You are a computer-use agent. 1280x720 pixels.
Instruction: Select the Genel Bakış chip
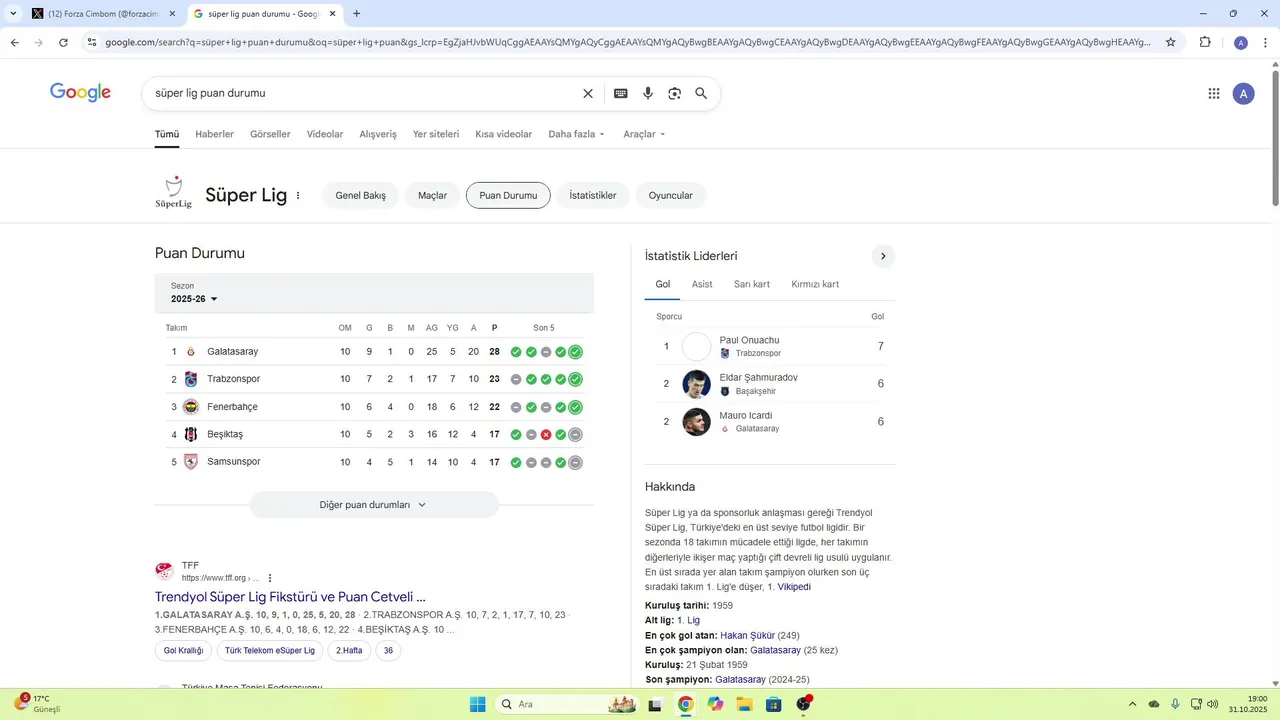point(360,195)
